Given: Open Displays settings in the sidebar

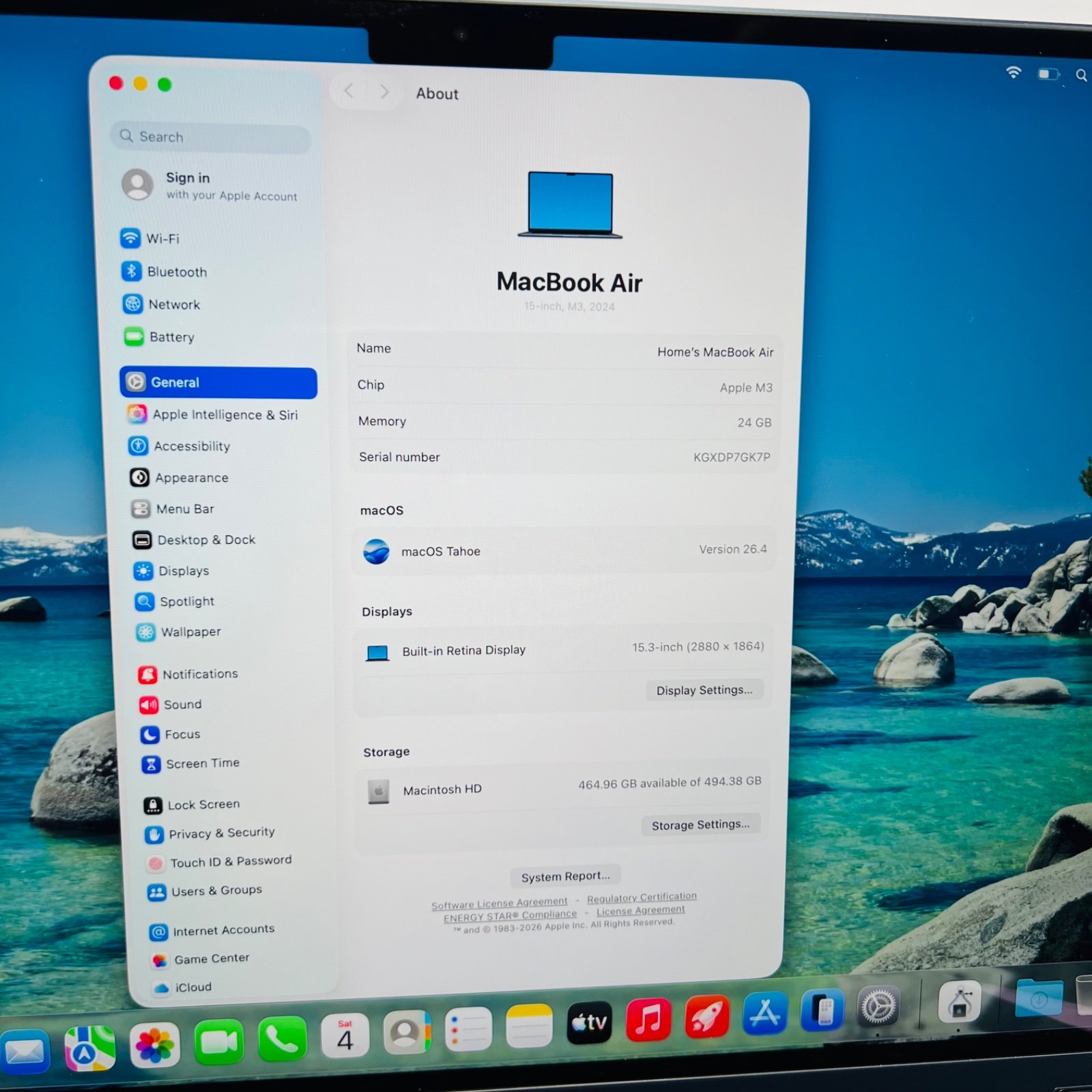Looking at the screenshot, I should click(x=184, y=571).
